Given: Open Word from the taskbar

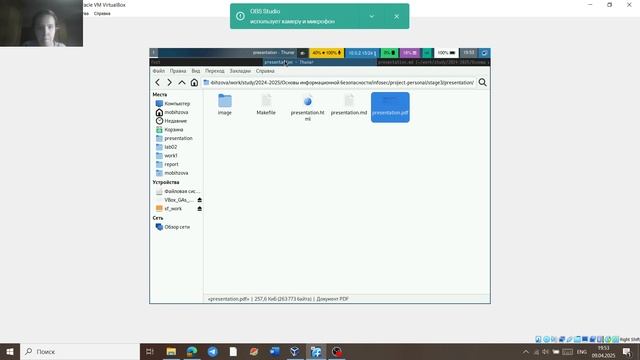Looking at the screenshot, I should click(275, 351).
